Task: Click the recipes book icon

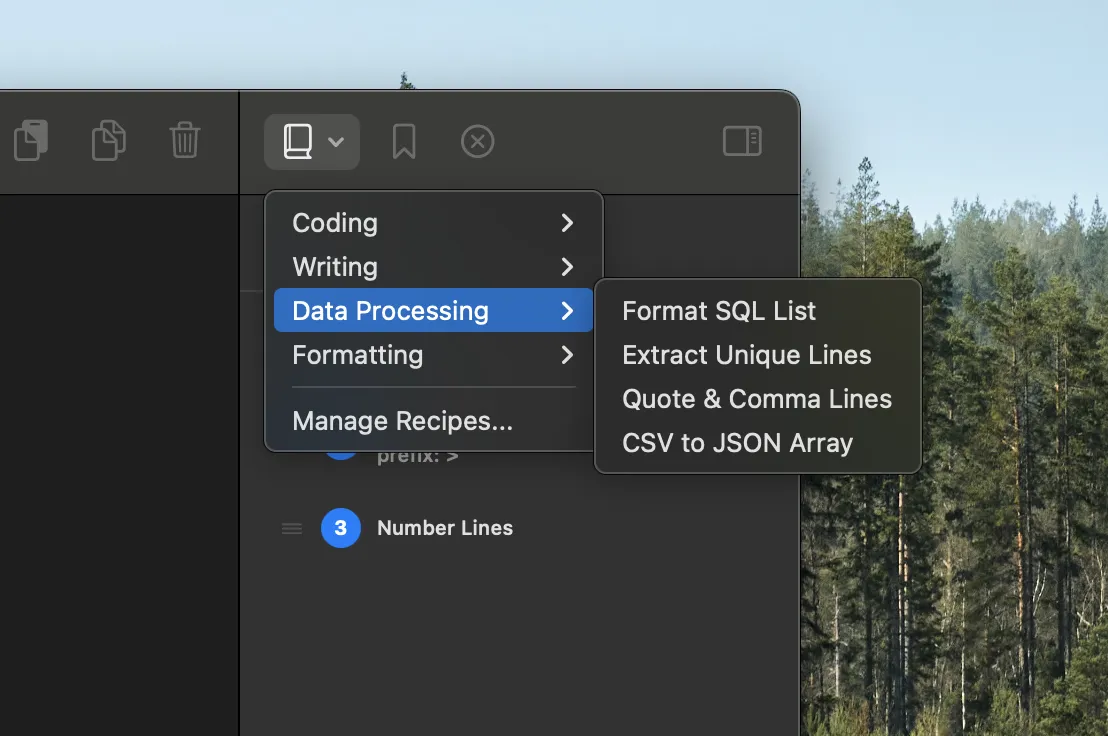Action: [297, 142]
